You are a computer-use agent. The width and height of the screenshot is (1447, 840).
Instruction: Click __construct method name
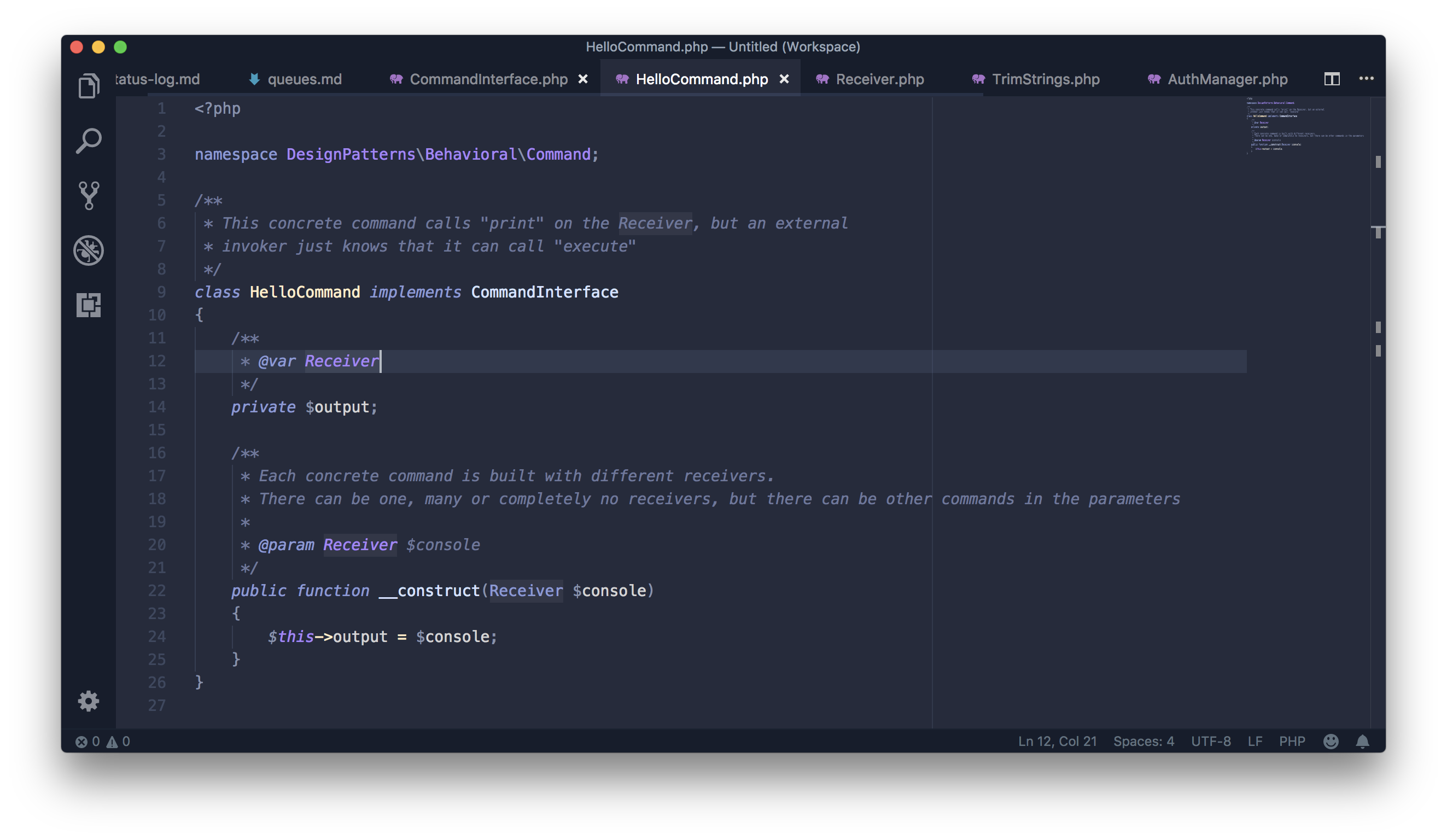pos(429,591)
